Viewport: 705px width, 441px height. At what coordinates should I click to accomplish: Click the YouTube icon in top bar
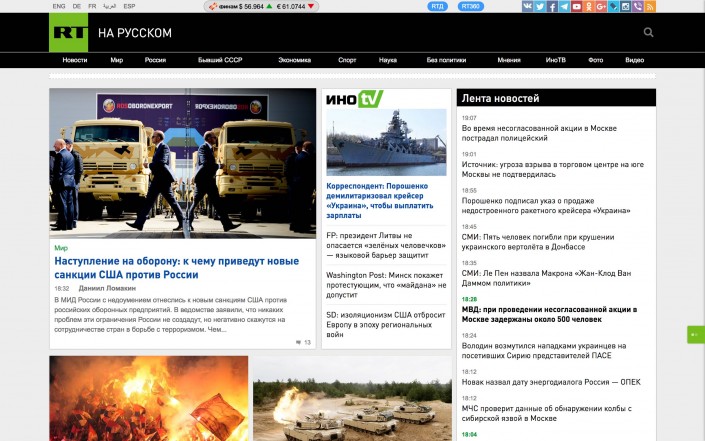pos(577,6)
